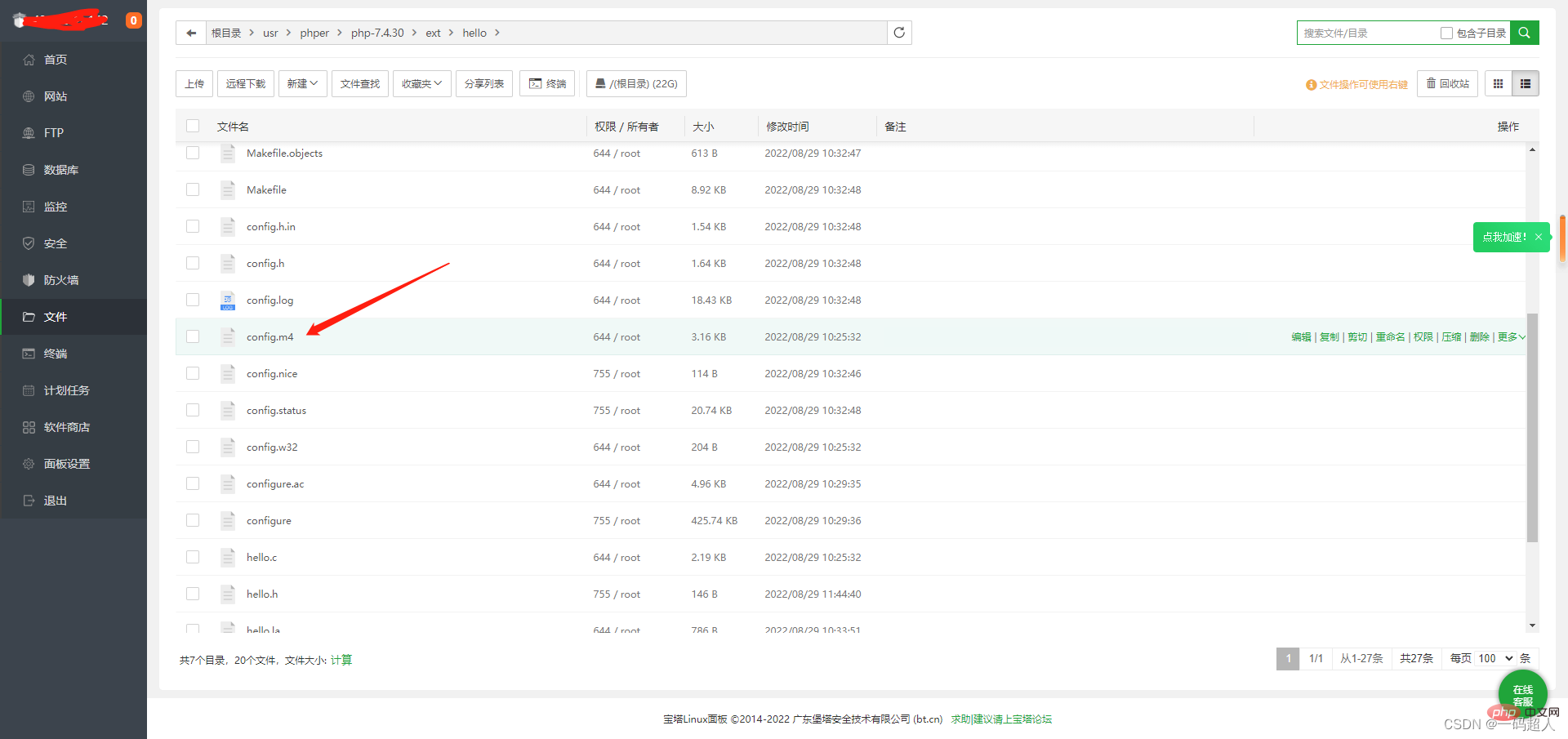Screen dimensions: 1568x739
Task: Select checkbox for config.h.in
Action: tap(193, 226)
